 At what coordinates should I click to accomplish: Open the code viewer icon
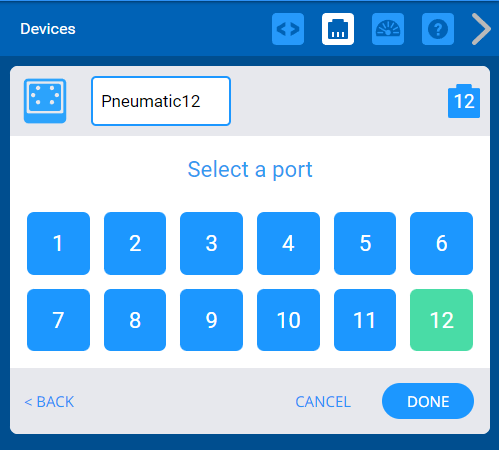pyautogui.click(x=288, y=29)
